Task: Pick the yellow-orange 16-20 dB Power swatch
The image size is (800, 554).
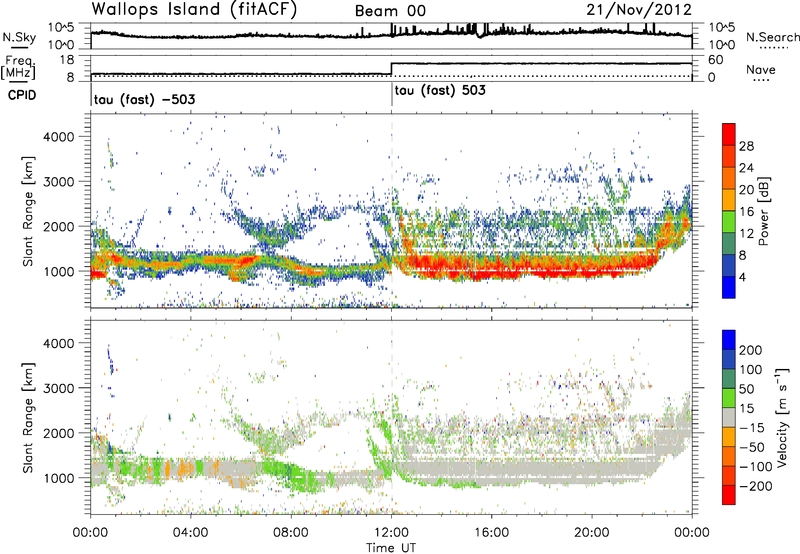Action: pos(729,200)
